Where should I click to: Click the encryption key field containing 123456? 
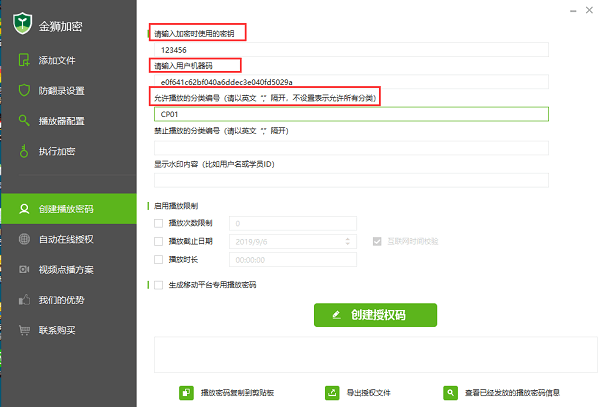[x=350, y=49]
